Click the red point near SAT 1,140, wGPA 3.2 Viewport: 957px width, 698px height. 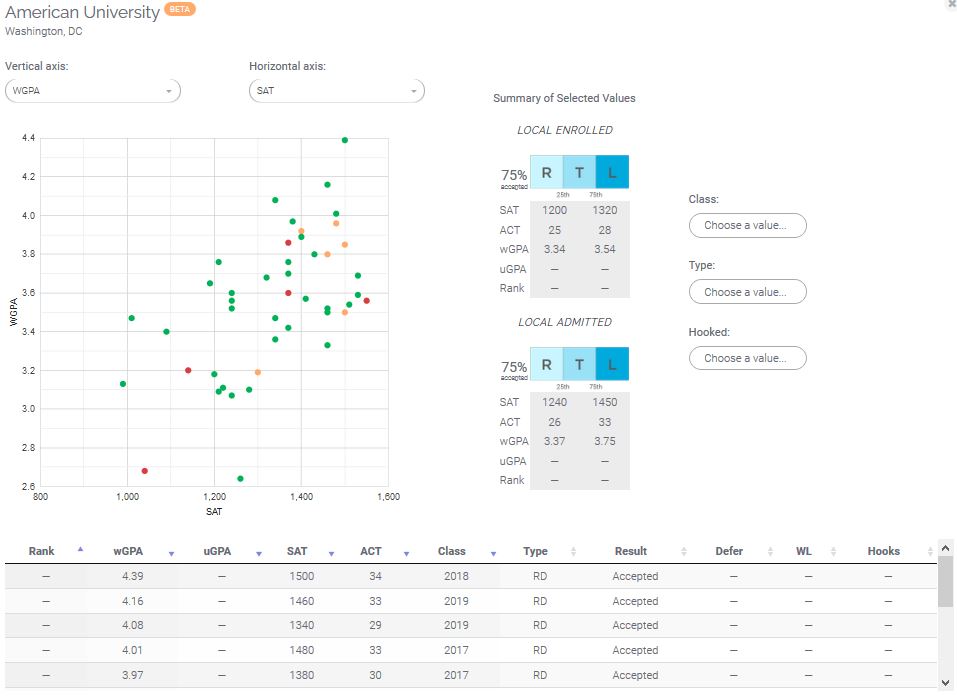(188, 370)
